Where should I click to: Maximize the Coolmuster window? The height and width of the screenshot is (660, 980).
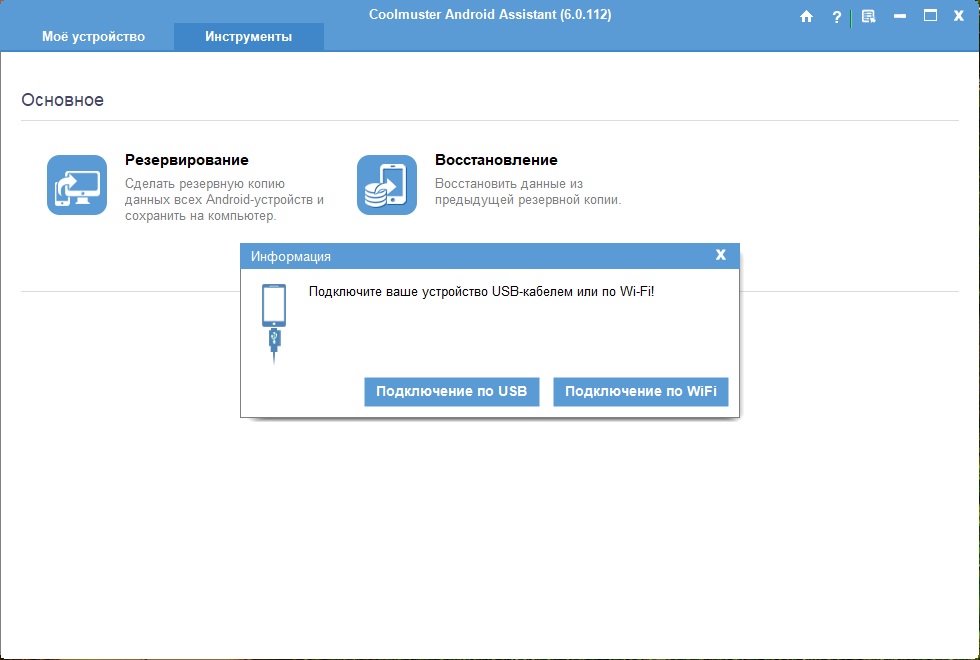(x=930, y=16)
